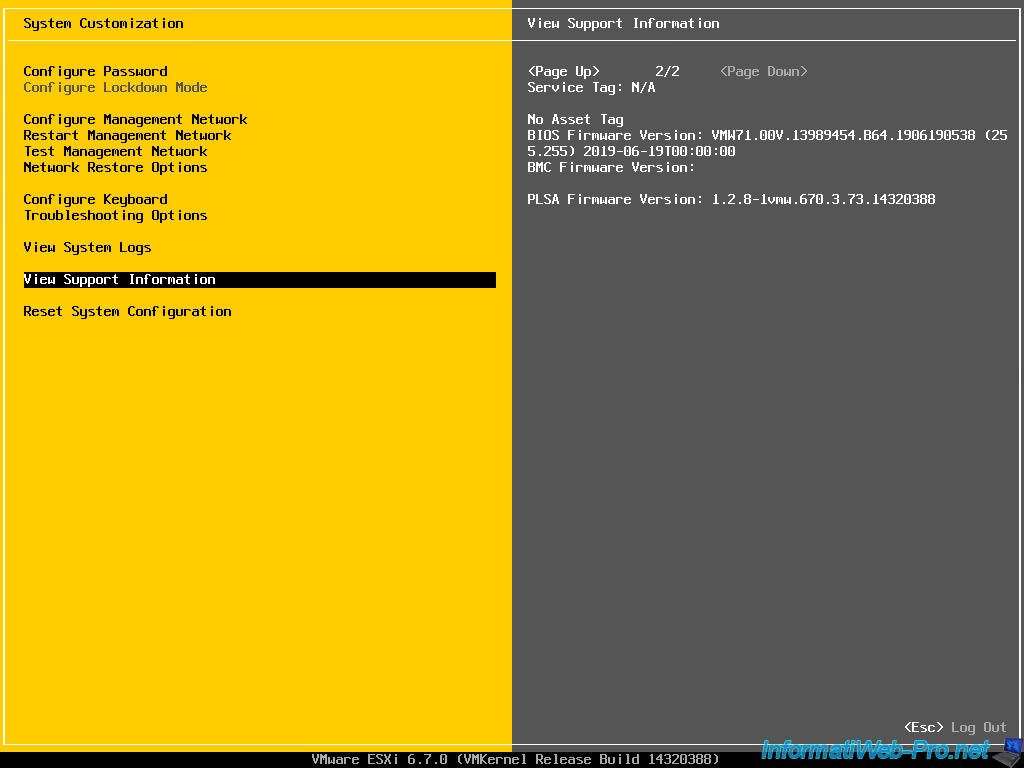Click the No Asset Tag text
This screenshot has height=768, width=1024.
(575, 120)
